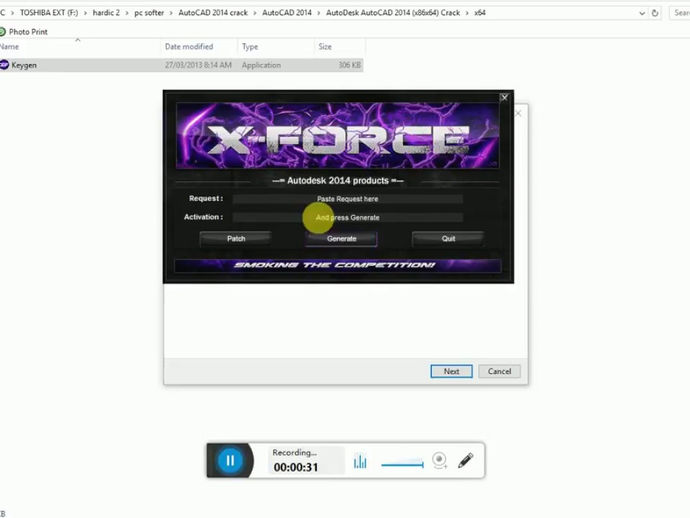Expand chevron after hardic 2
Image resolution: width=690 pixels, height=518 pixels.
(x=127, y=13)
